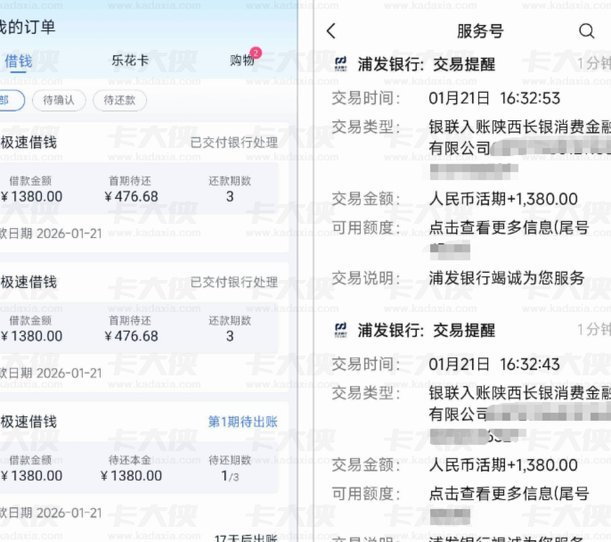Image resolution: width=611 pixels, height=542 pixels.
Task: Tap the first 浦发银行: 交易提醒 header
Action: pos(426,64)
